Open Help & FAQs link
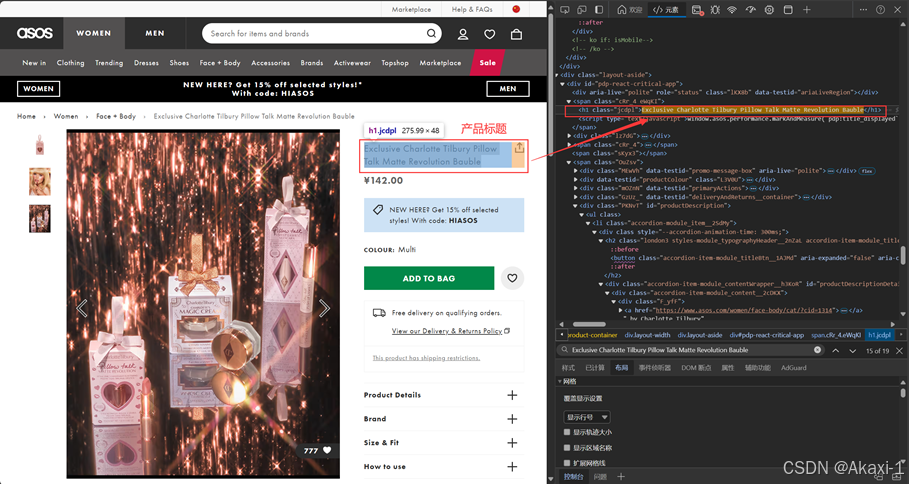The height and width of the screenshot is (484, 909). pos(472,9)
